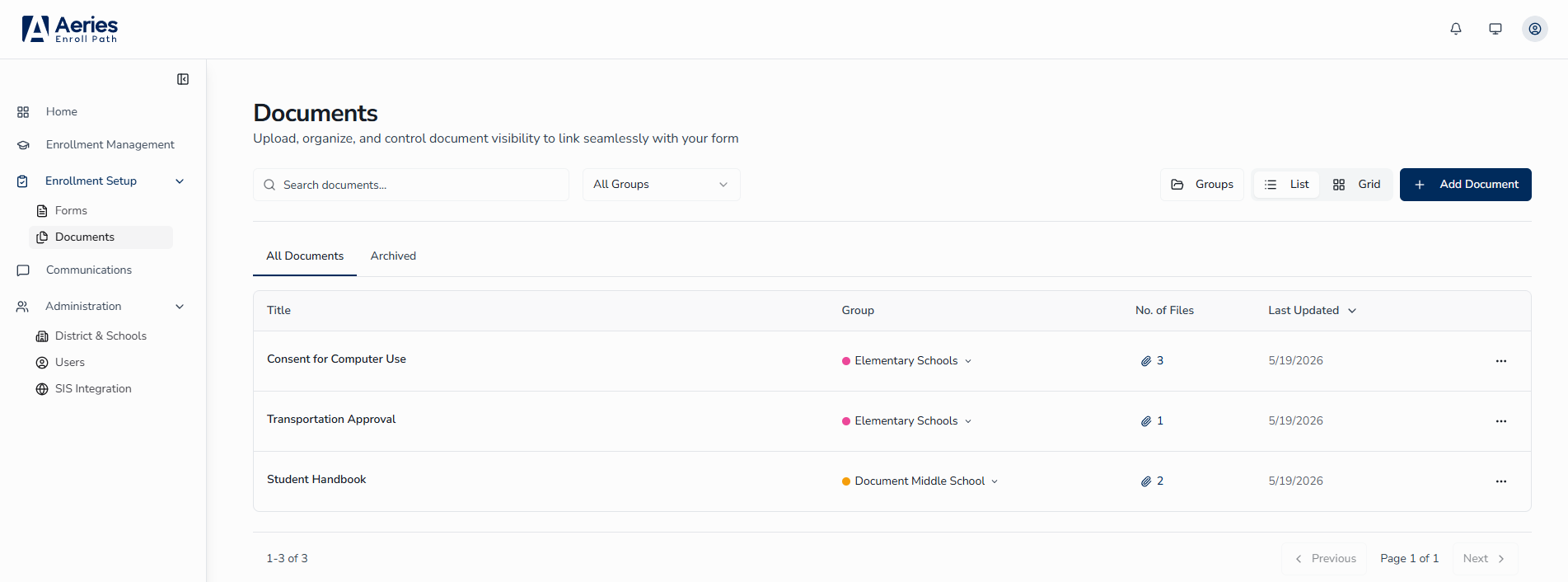Click pink dot beside Transportation row's Elementary Schools
The image size is (1568, 582).
pyautogui.click(x=846, y=421)
